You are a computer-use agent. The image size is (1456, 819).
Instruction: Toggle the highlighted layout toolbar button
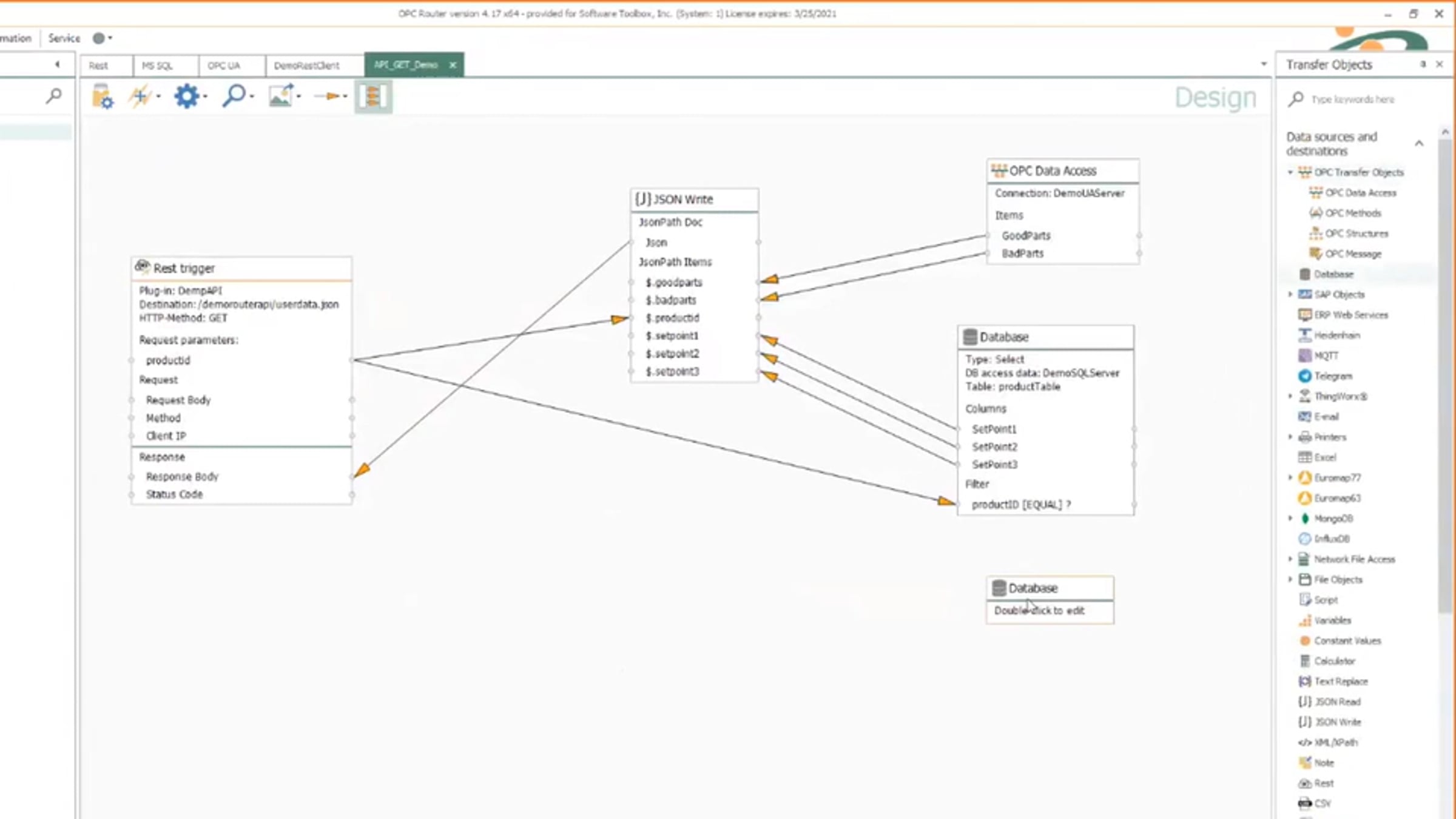(x=373, y=96)
